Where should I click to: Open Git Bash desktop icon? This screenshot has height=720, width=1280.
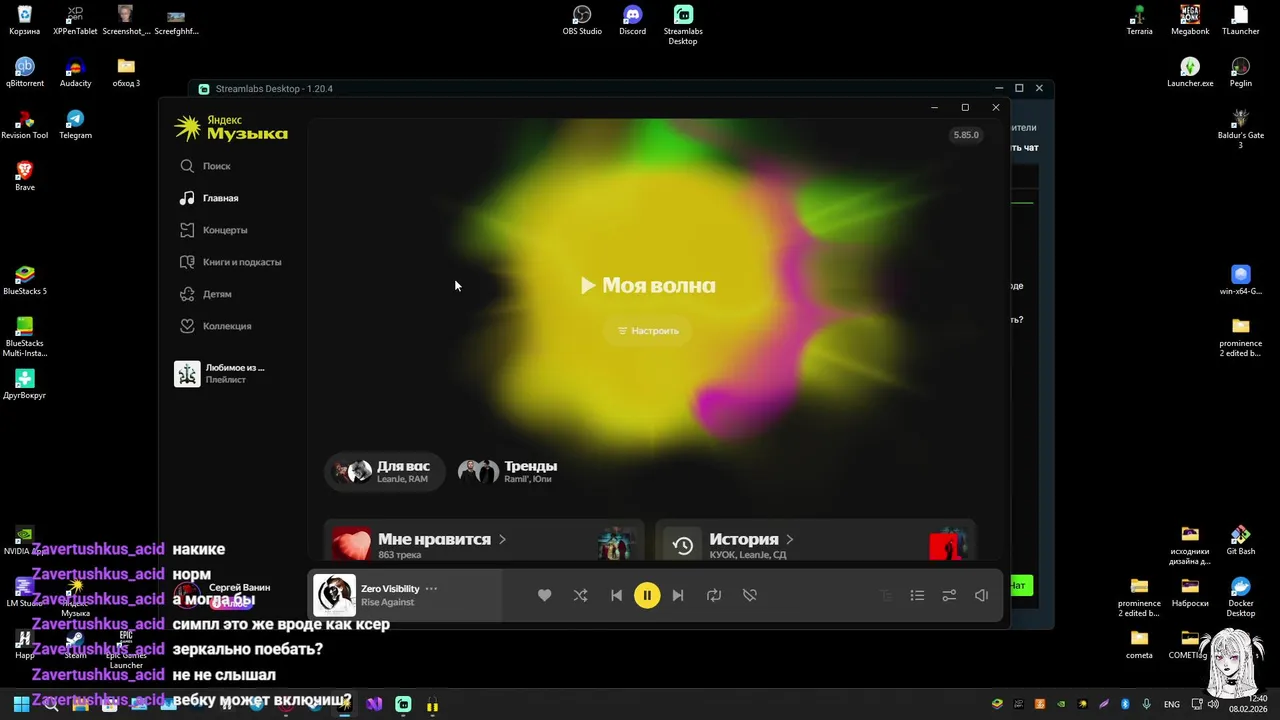click(1241, 540)
